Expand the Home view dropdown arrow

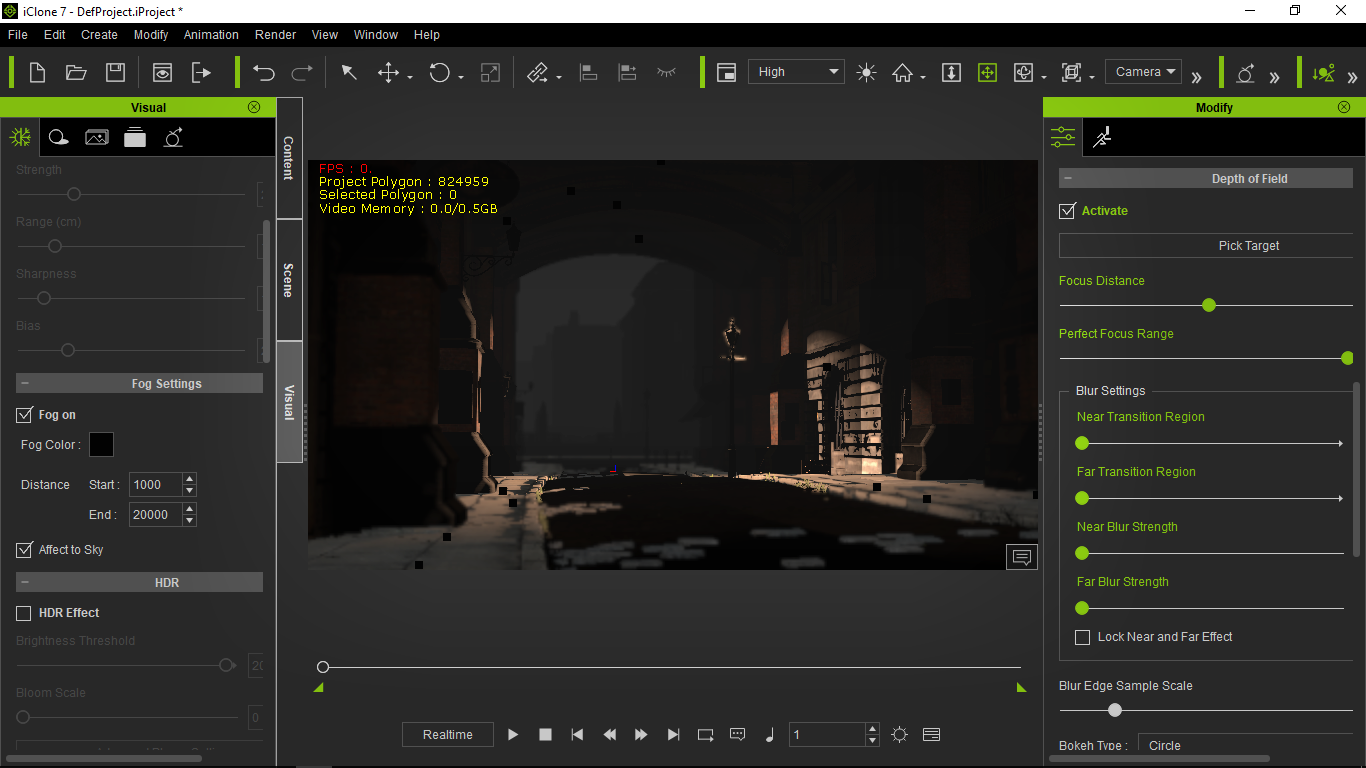pyautogui.click(x=923, y=77)
